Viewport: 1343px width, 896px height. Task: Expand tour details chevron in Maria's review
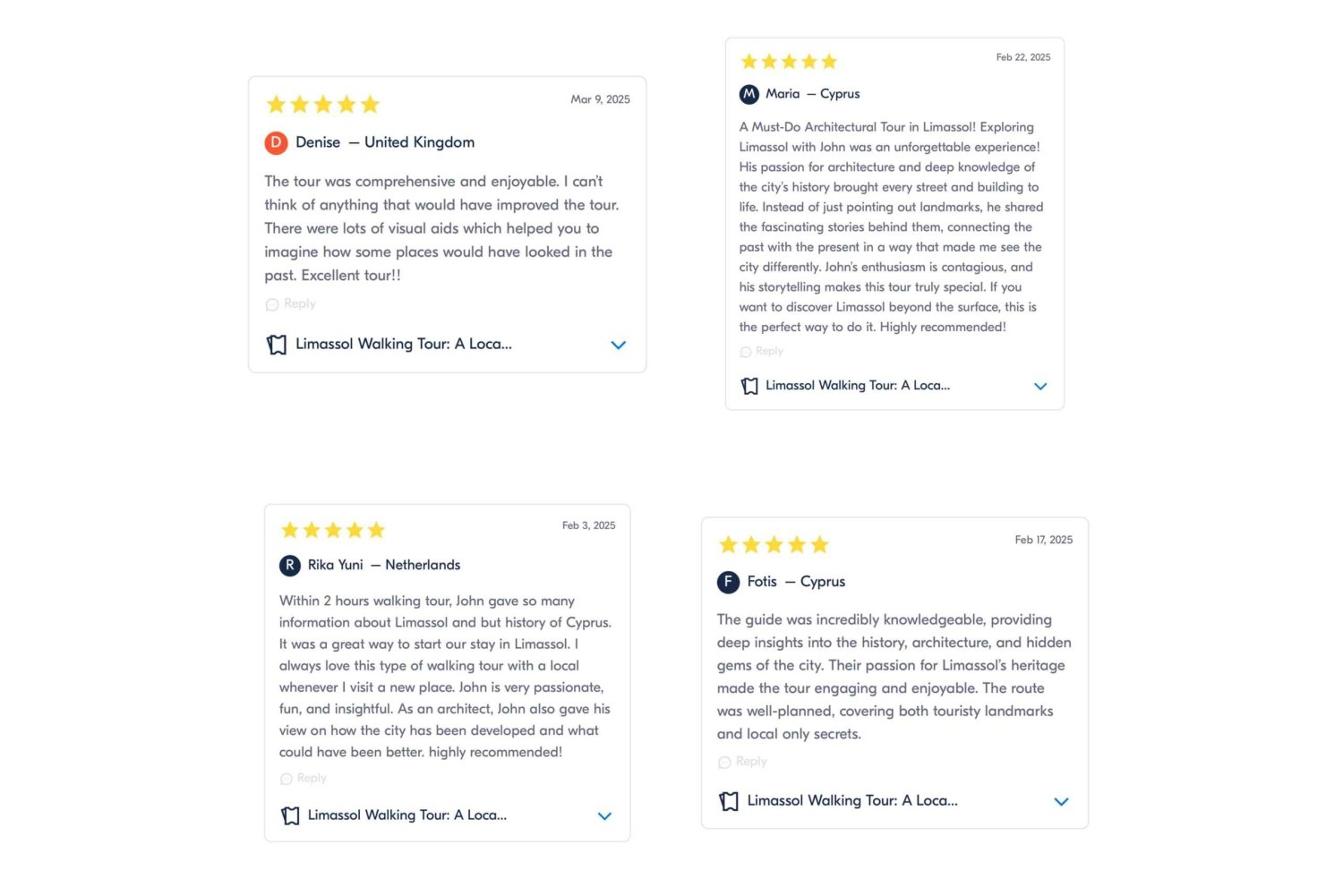(1040, 387)
